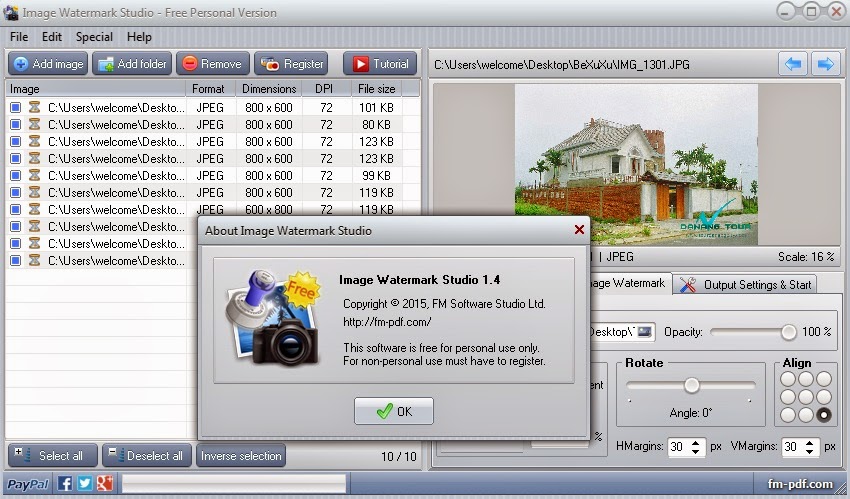Click the Add folder button
Screen dimensions: 850x499
coord(132,64)
